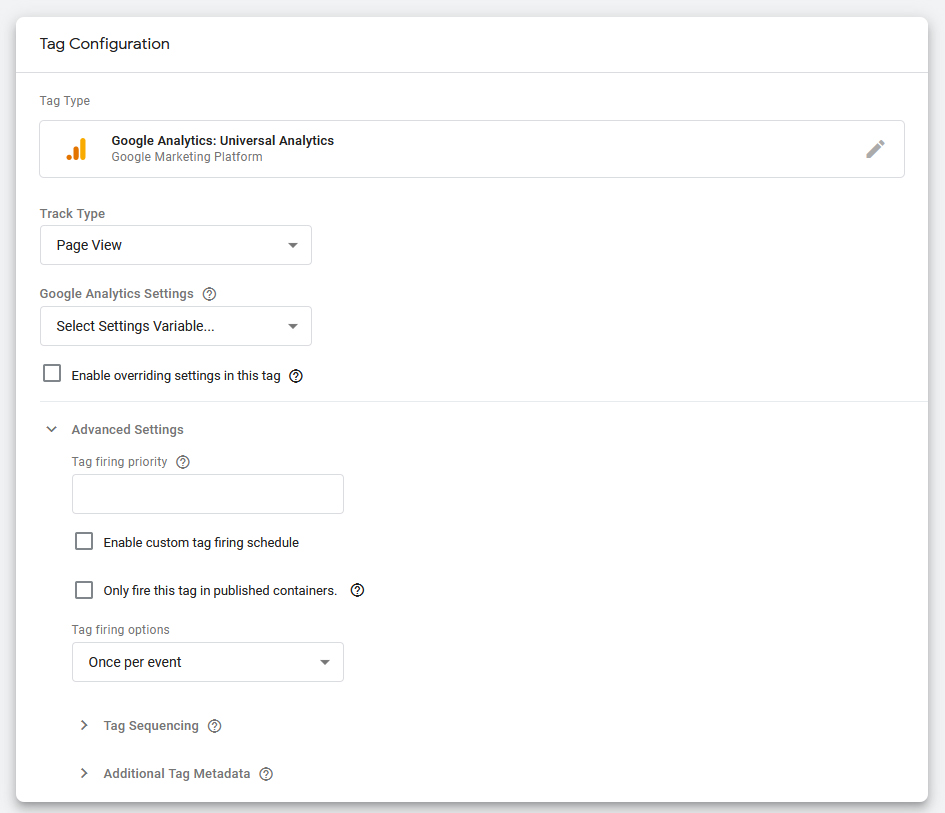Click the Tag firing priority input field
This screenshot has width=945, height=813.
(208, 494)
